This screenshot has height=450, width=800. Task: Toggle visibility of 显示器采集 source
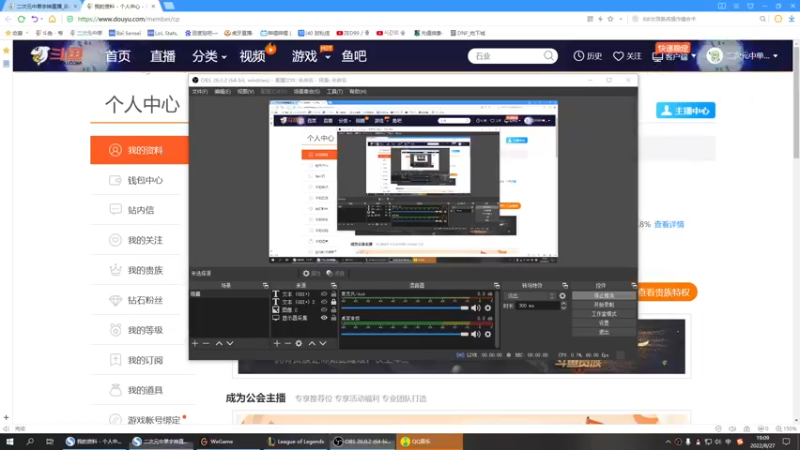pyautogui.click(x=324, y=318)
